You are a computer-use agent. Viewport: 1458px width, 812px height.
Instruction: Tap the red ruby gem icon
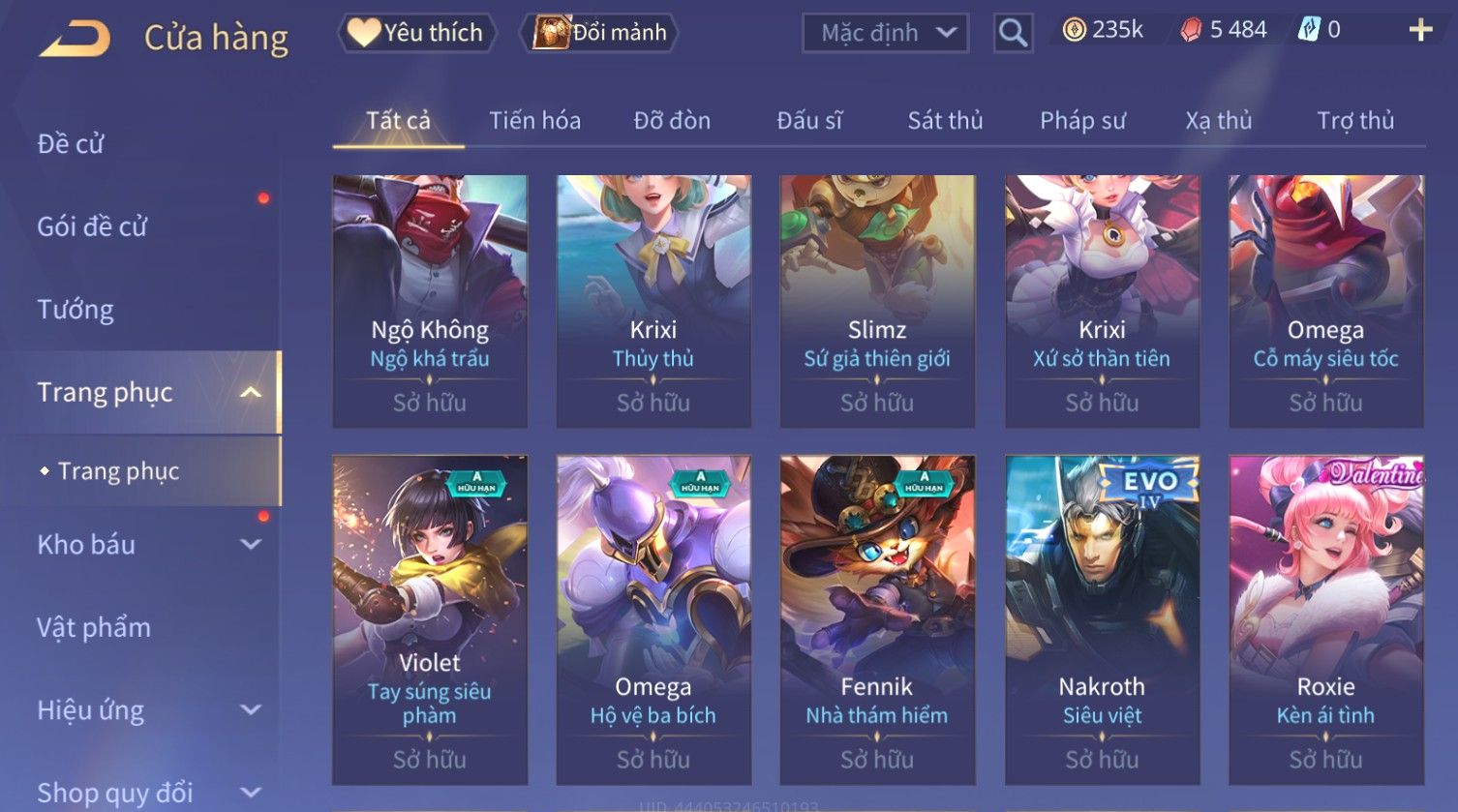tap(1191, 31)
